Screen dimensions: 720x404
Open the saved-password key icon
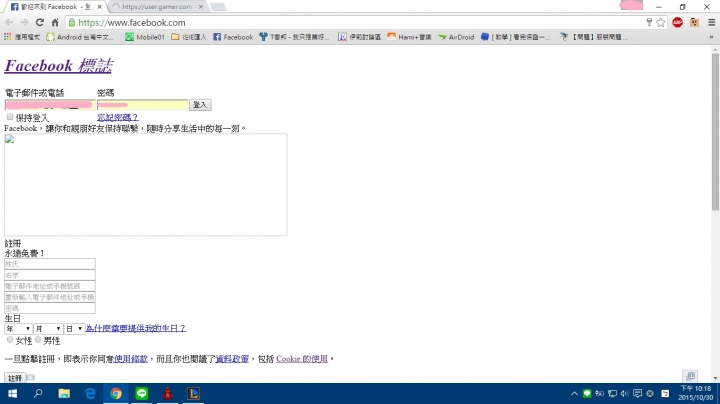[649, 22]
